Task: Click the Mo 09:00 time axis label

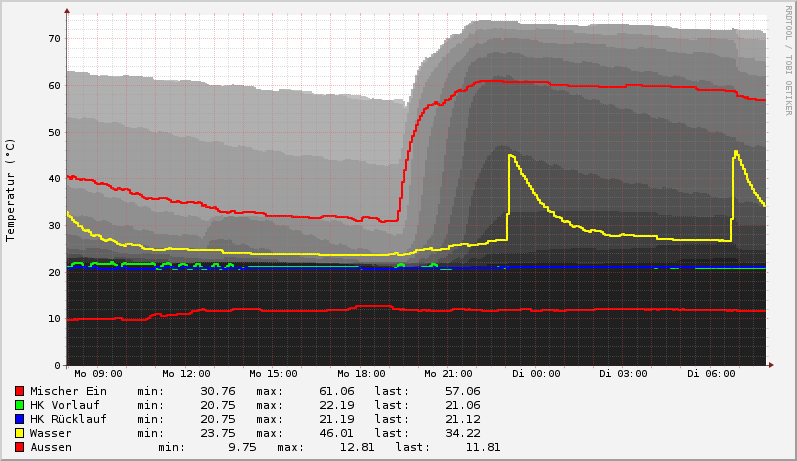Action: 98,374
